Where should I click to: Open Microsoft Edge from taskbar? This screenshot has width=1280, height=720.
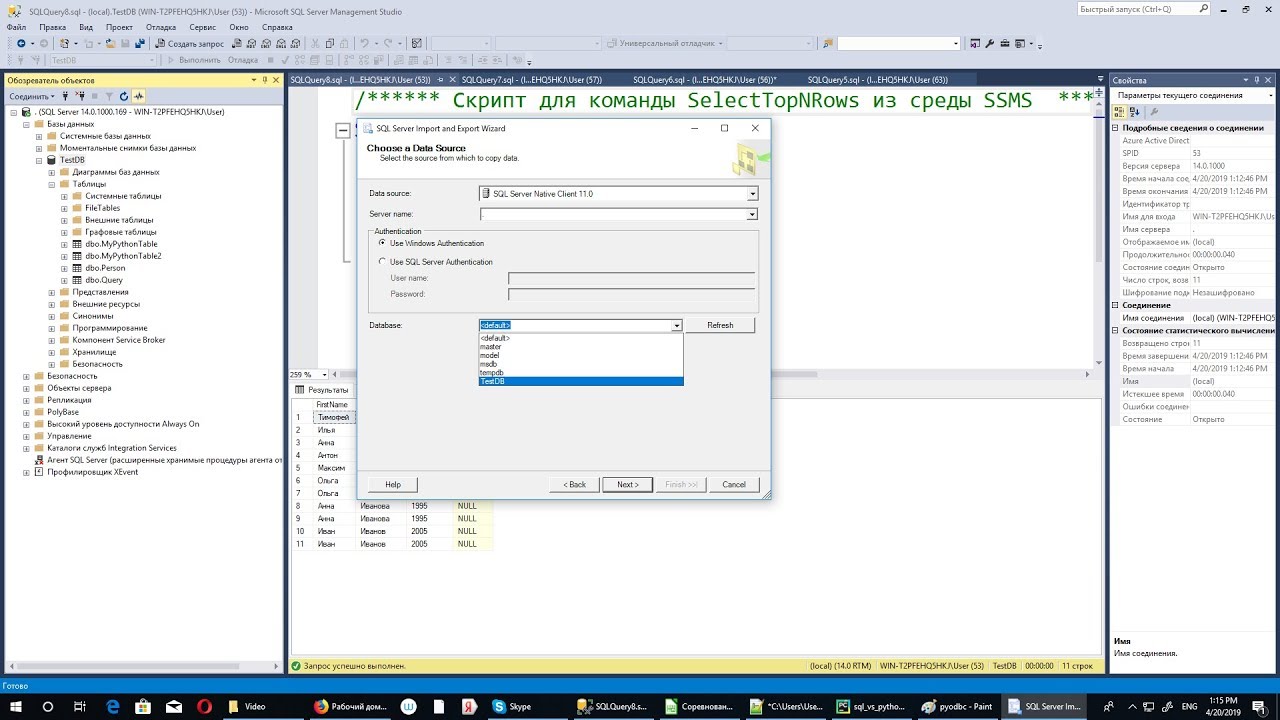[112, 706]
